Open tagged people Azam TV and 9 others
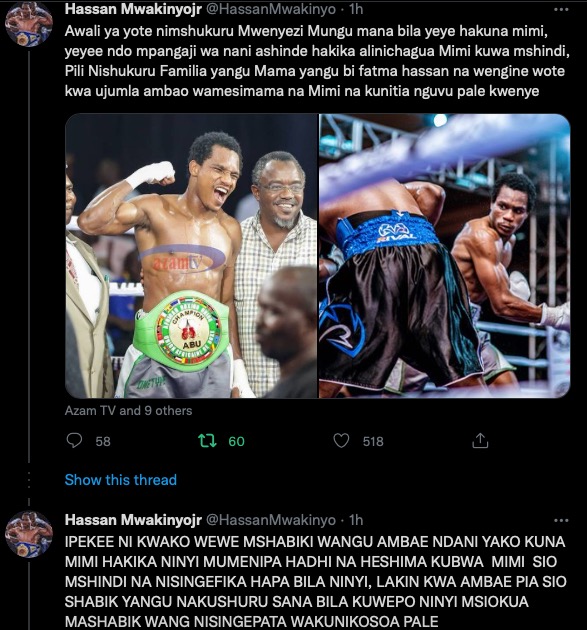The height and width of the screenshot is (630, 587). 128,411
